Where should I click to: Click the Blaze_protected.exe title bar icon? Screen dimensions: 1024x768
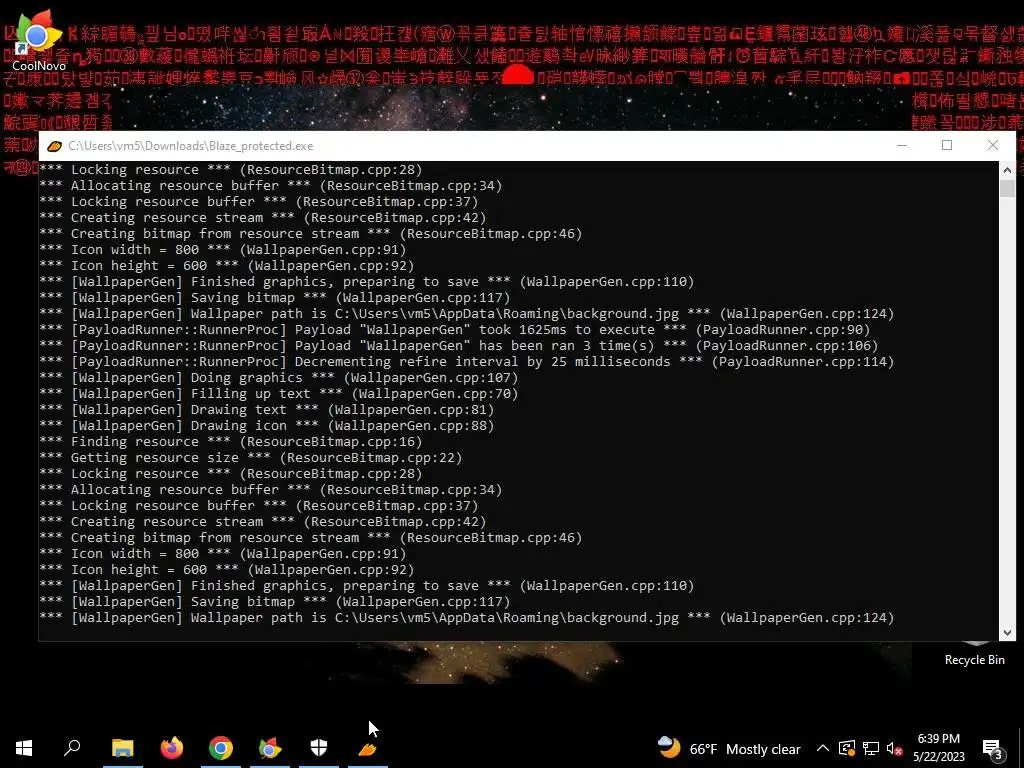click(x=55, y=146)
